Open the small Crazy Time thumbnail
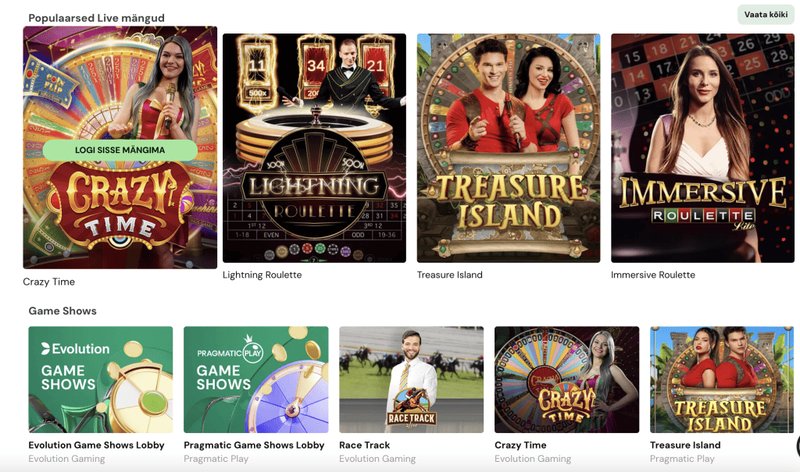The image size is (800, 472). [x=567, y=380]
